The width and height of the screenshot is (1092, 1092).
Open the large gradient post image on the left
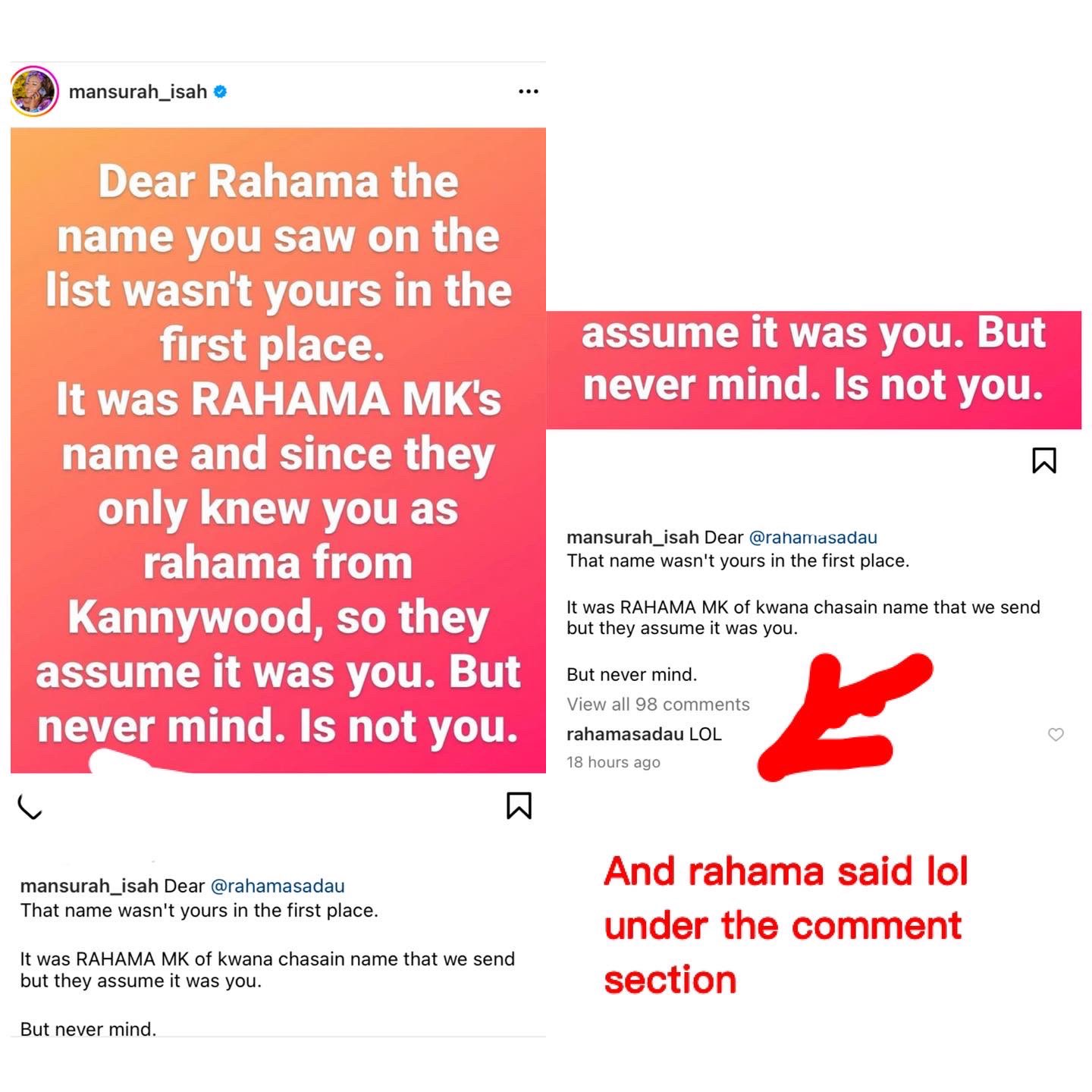coord(278,450)
